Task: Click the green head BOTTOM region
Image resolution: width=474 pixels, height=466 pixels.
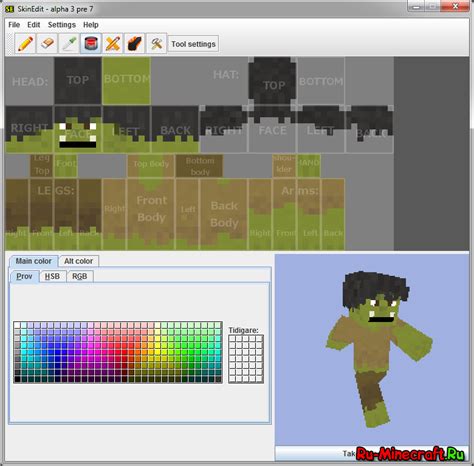Action: coord(126,81)
